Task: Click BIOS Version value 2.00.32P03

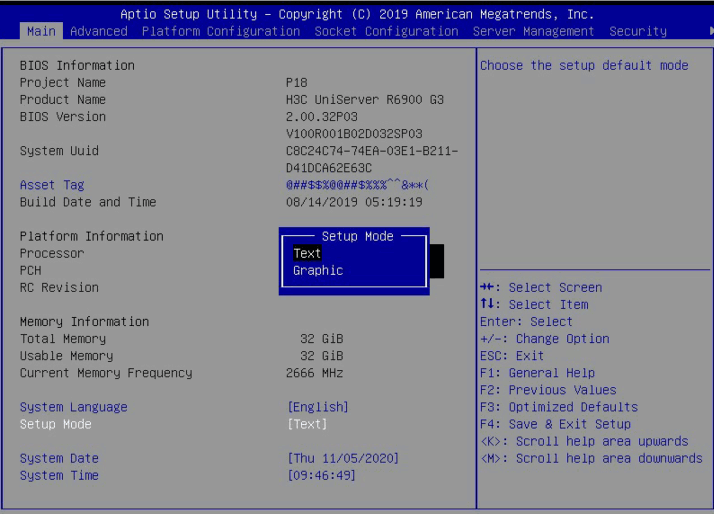Action: tap(321, 117)
